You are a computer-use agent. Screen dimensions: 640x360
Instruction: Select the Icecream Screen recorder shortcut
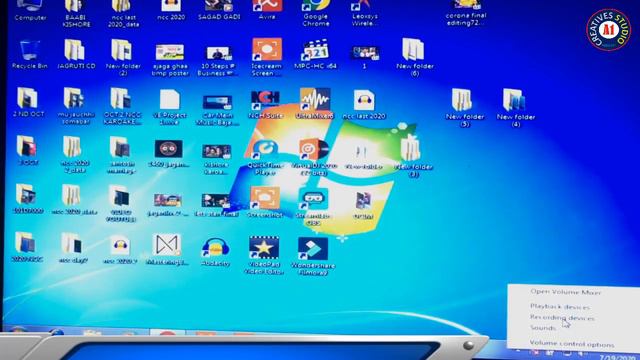267,57
